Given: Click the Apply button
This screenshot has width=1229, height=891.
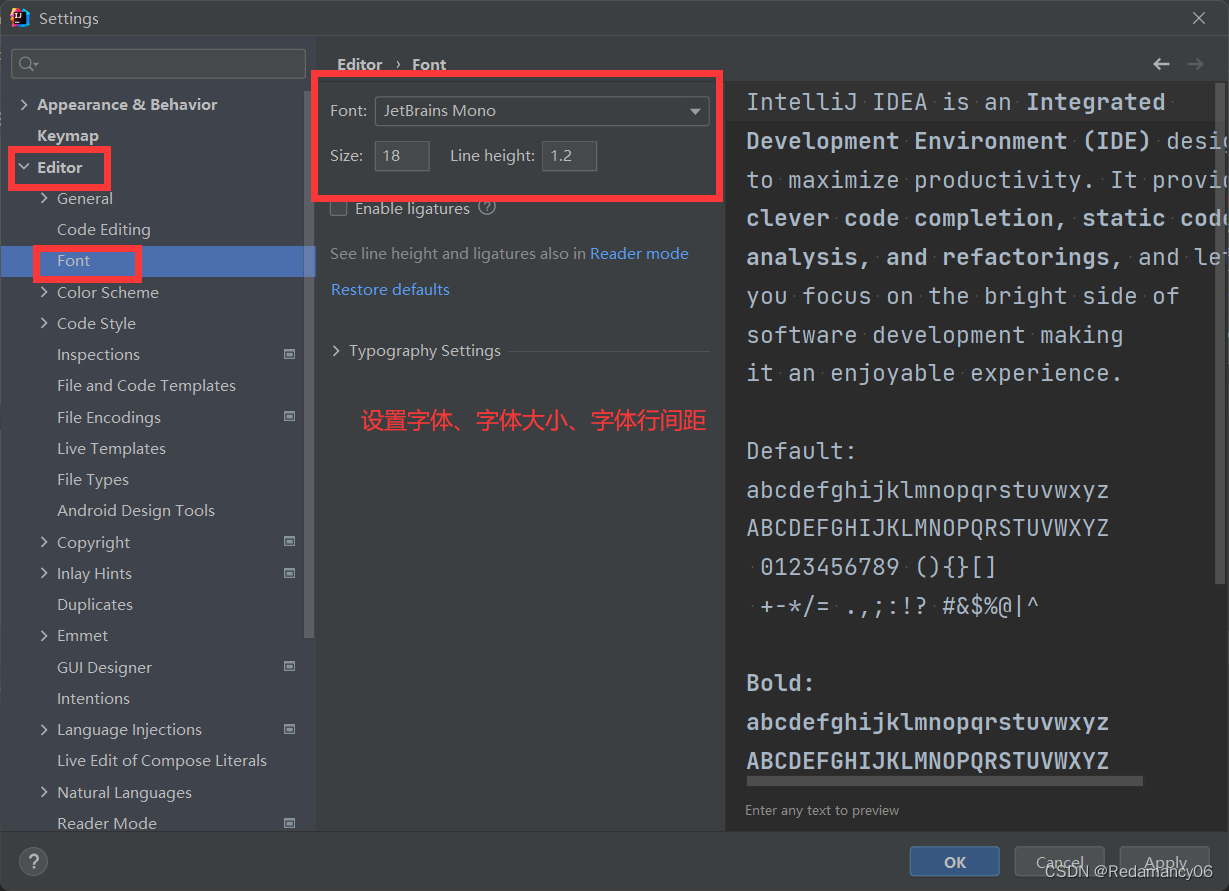Looking at the screenshot, I should click(x=1165, y=862).
